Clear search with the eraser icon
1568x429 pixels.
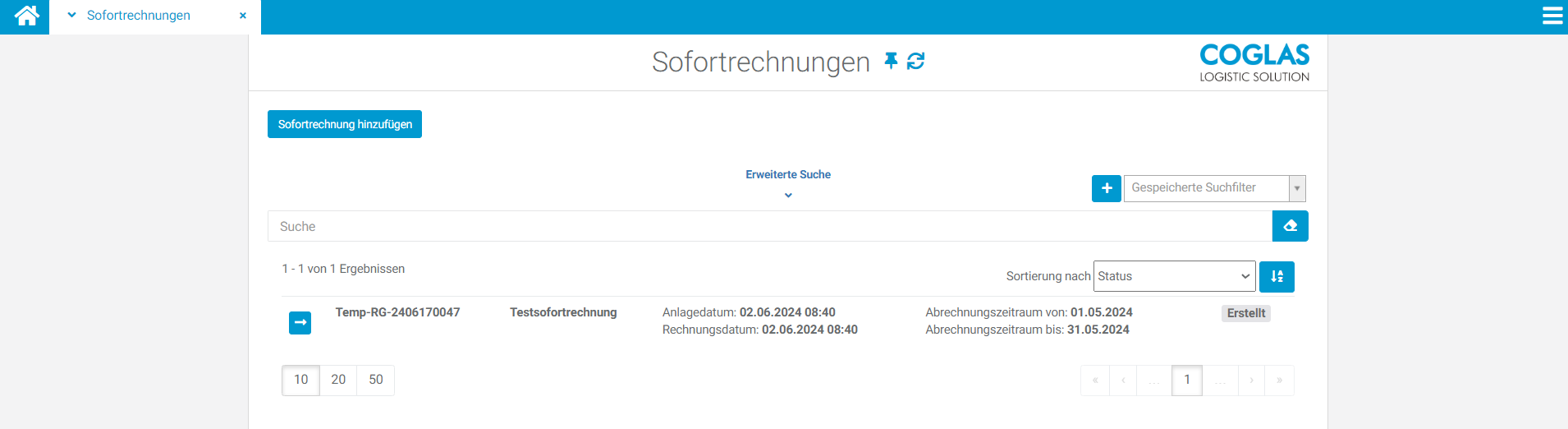coord(1290,226)
